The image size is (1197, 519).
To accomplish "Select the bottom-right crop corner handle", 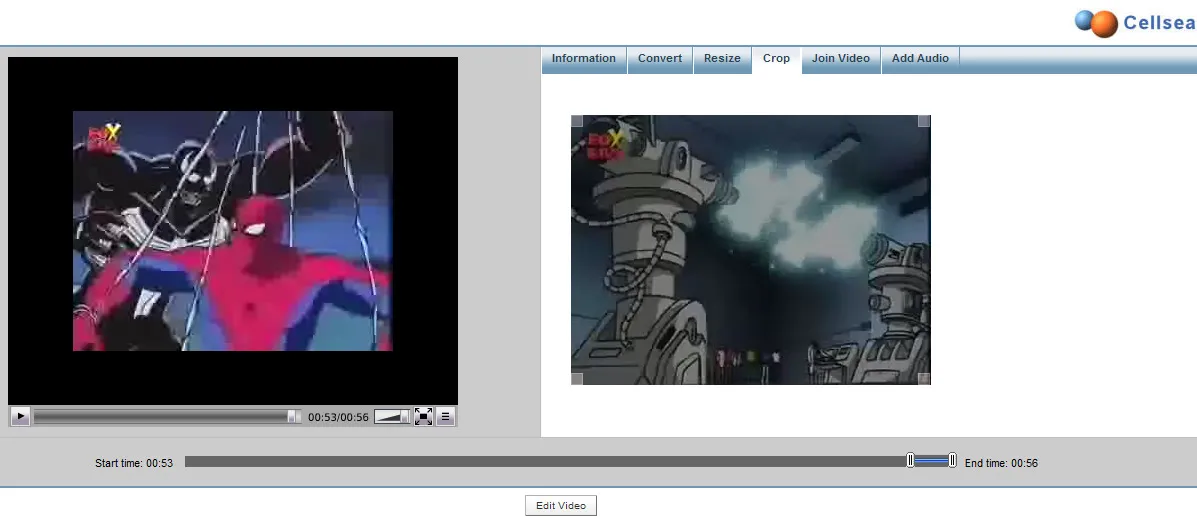I will [924, 378].
